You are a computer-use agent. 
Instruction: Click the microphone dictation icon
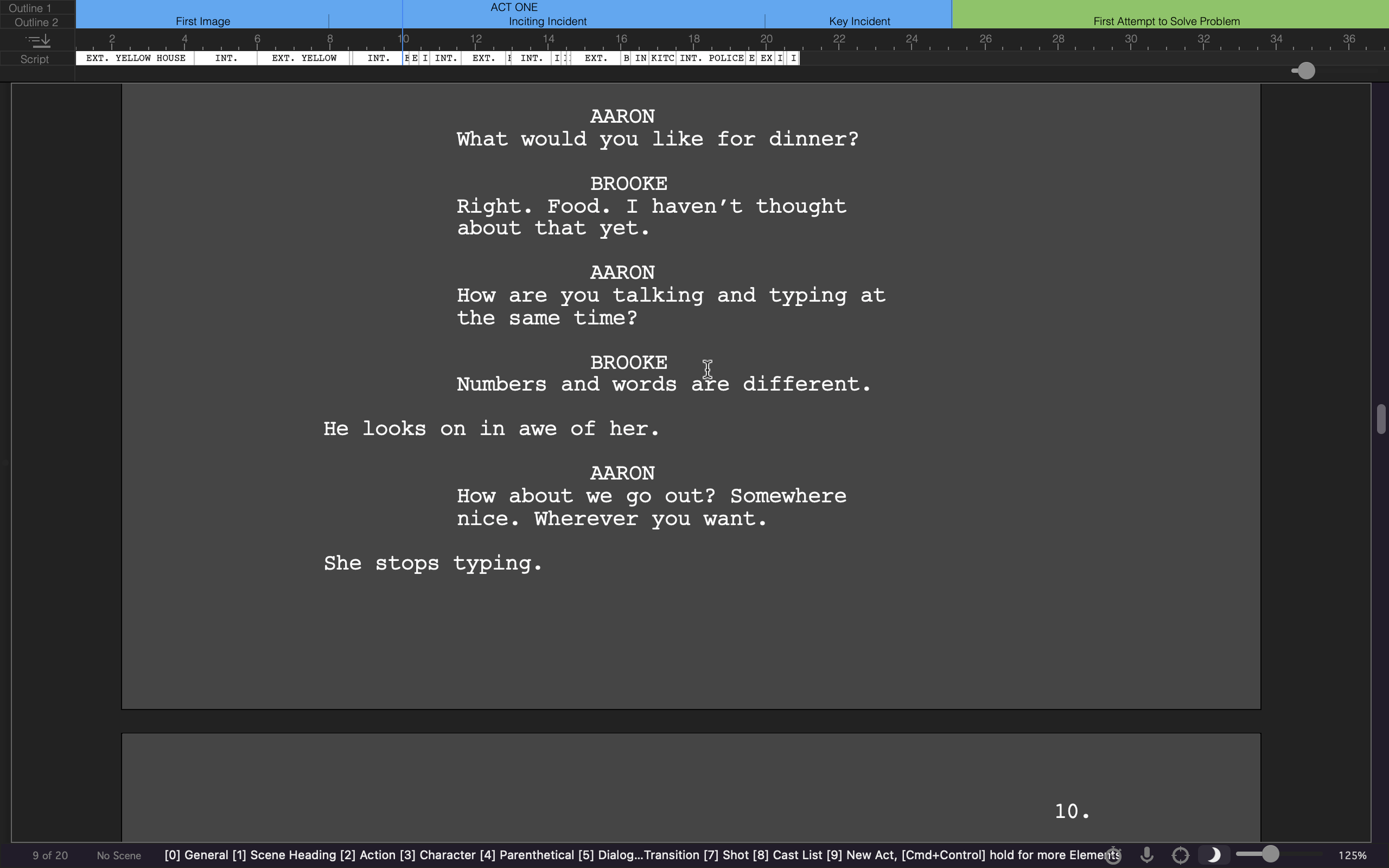pyautogui.click(x=1147, y=855)
